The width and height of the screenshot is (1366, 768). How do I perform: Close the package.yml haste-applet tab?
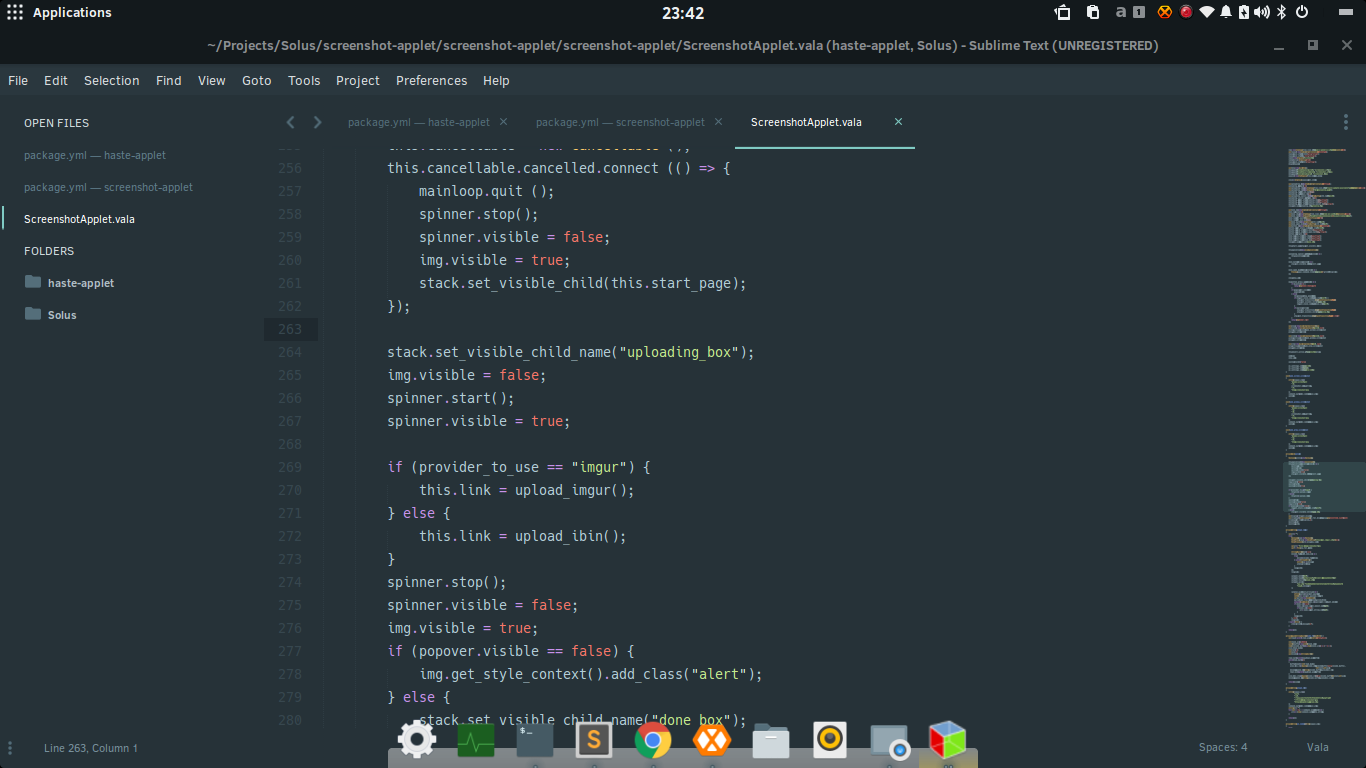point(503,122)
